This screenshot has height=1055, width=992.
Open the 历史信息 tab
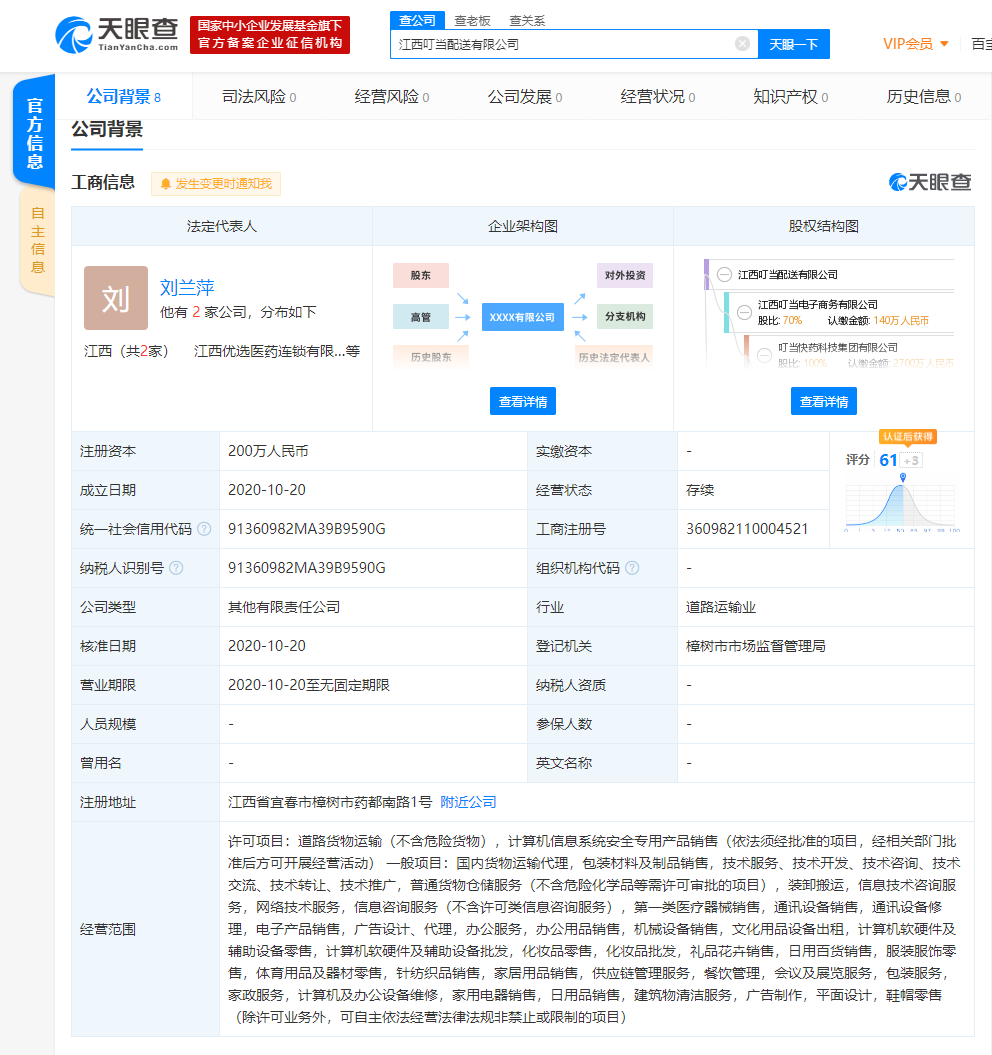[923, 97]
